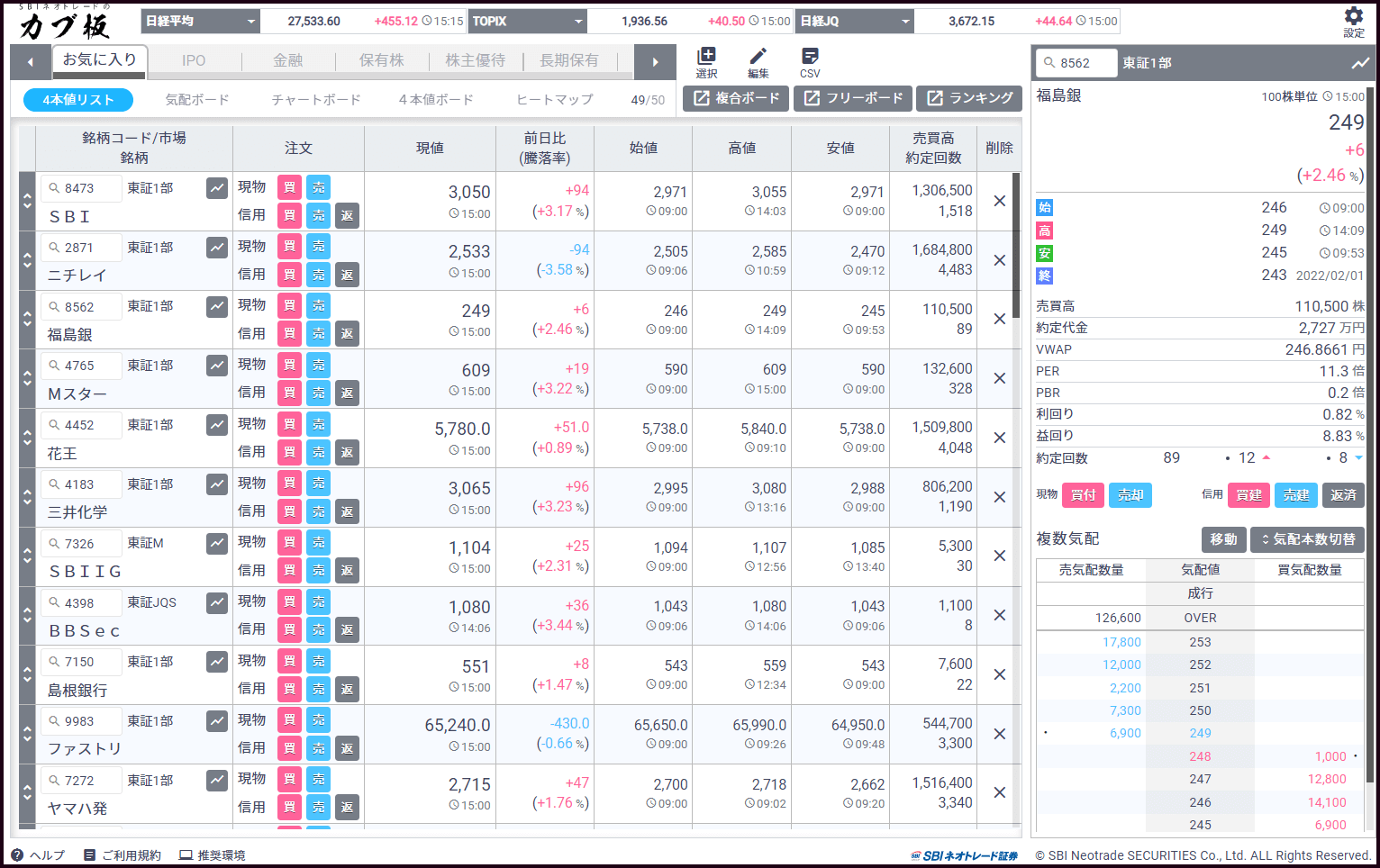The width and height of the screenshot is (1380, 868).
Task: Click order book price 248
Action: 1200,756
